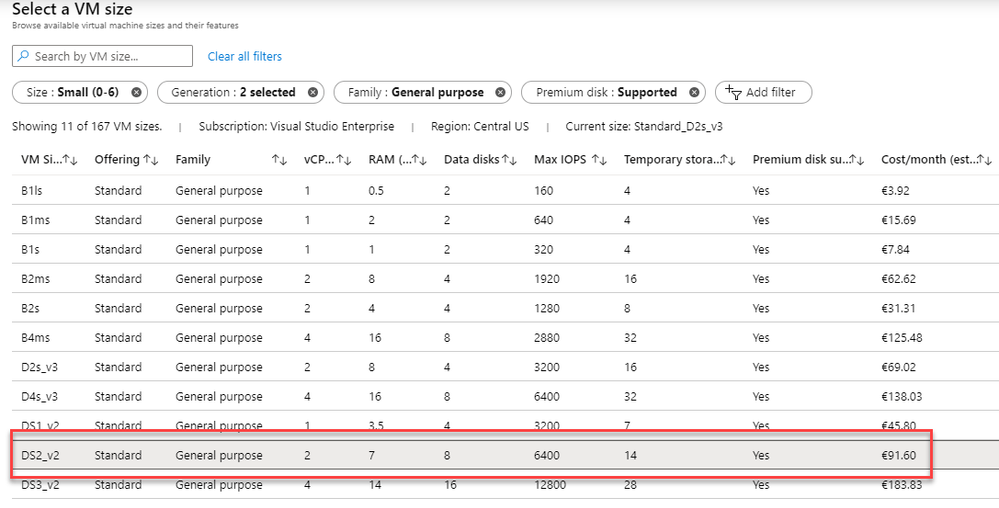The width and height of the screenshot is (999, 508).
Task: Remove the Premium disk Supported filter
Action: (694, 92)
